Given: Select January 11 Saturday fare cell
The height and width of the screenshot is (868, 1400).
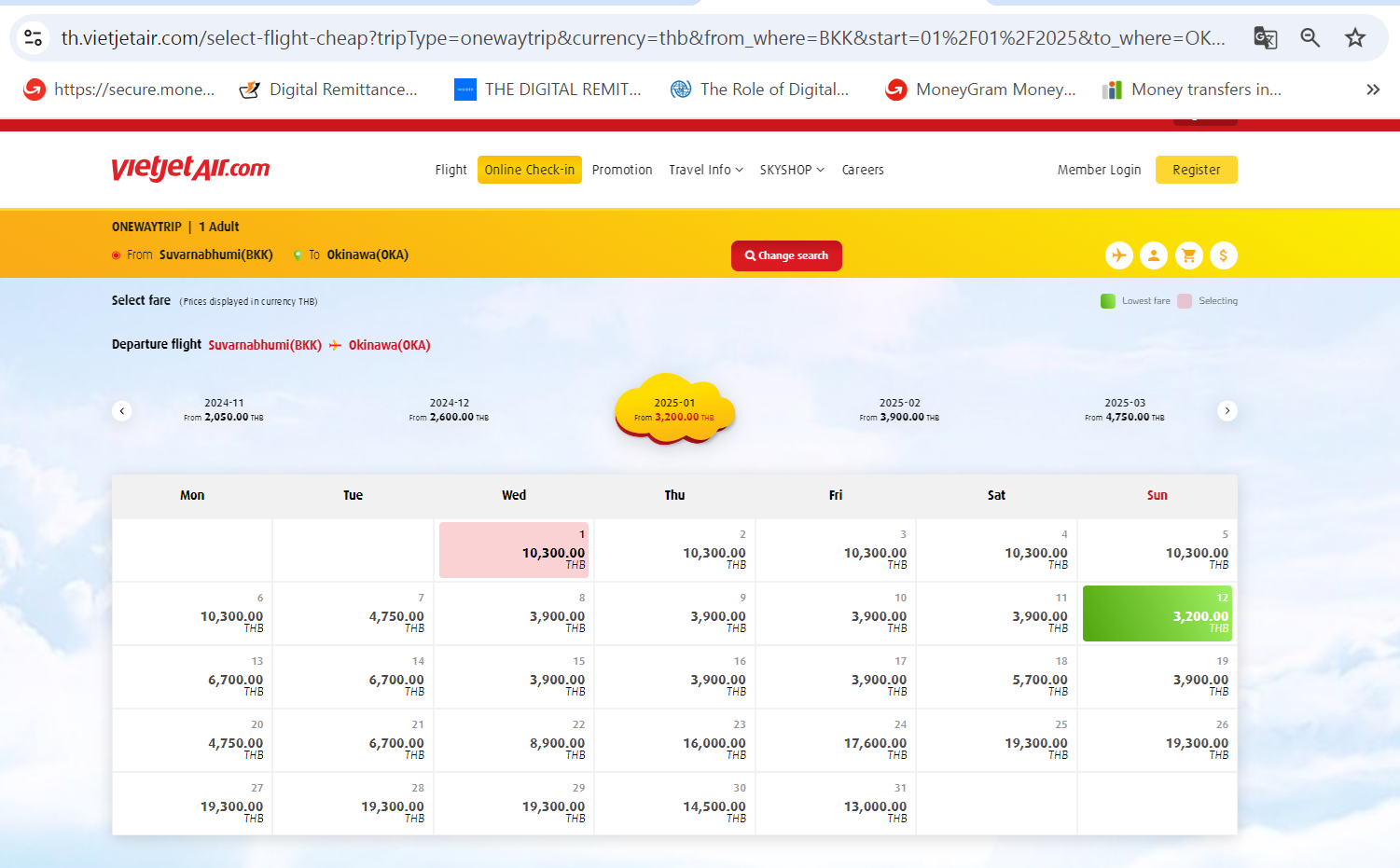Looking at the screenshot, I should 996,613.
